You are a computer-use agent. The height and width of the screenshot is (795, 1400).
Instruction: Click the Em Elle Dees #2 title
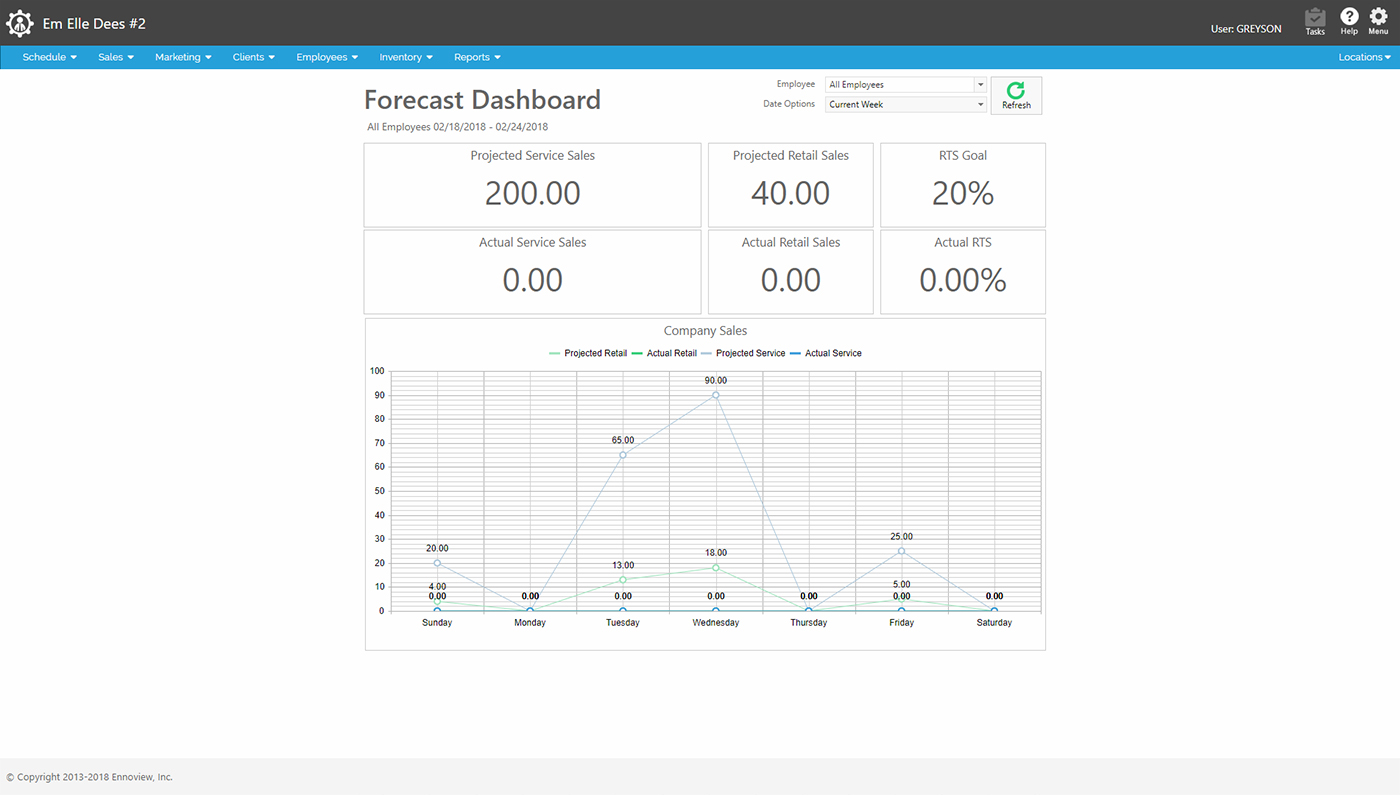(94, 24)
